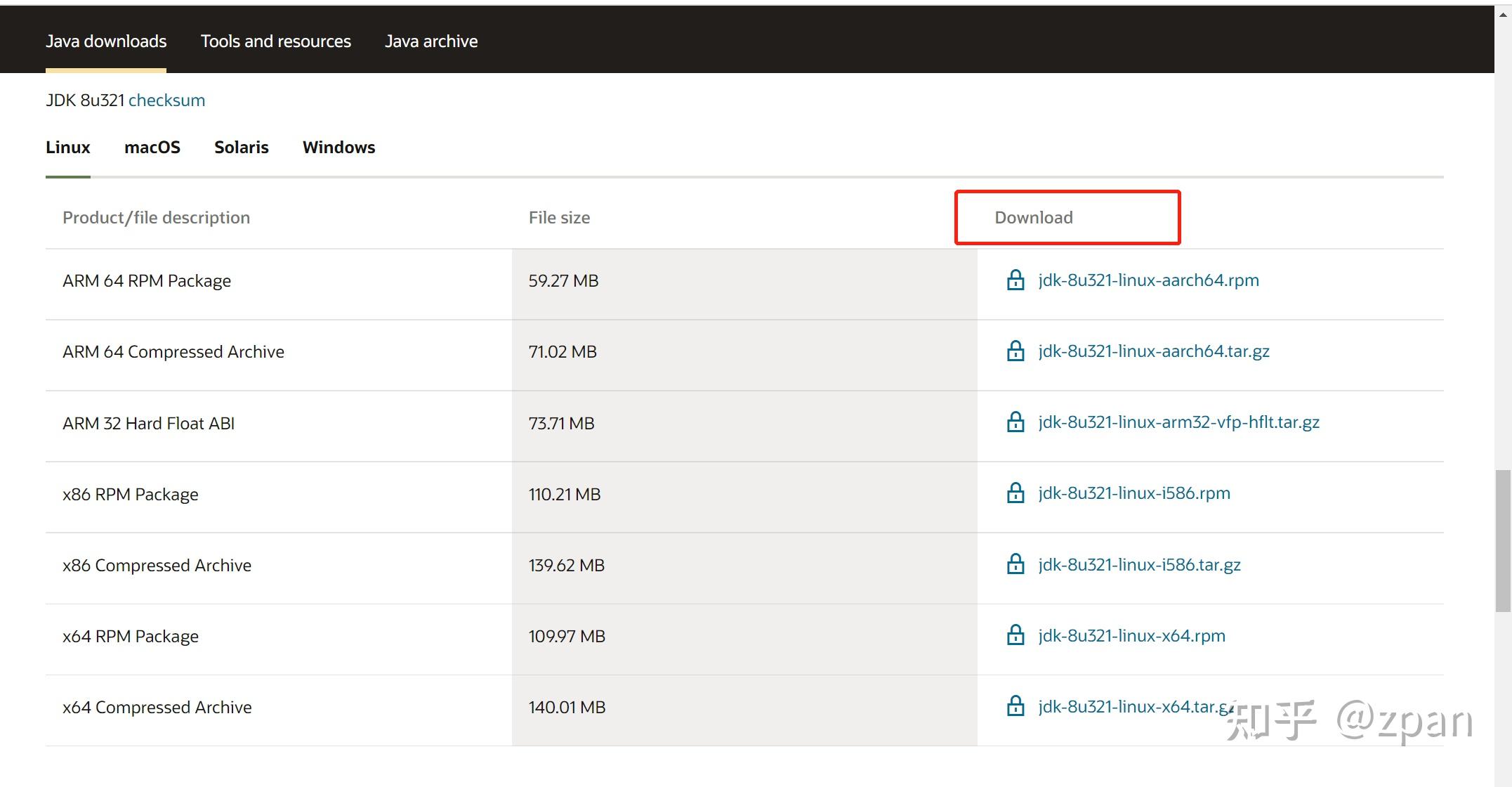The image size is (1512, 787).
Task: Click lock icon beside jdk-8u321-linux-aarch64.tar.gz
Action: point(1015,351)
